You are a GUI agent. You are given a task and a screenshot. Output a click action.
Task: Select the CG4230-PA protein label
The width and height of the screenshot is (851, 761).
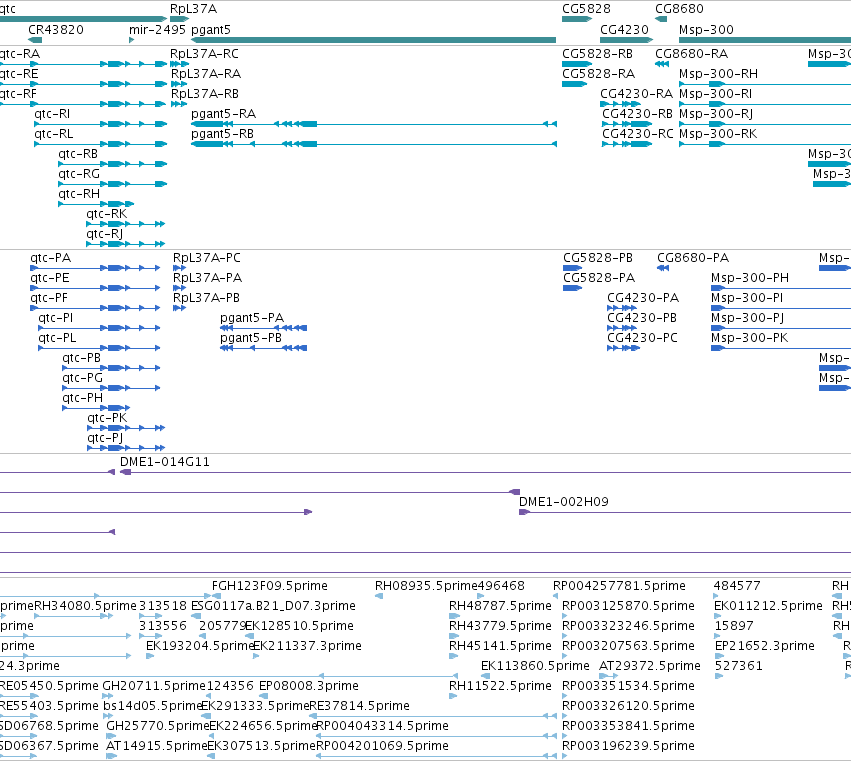[643, 298]
